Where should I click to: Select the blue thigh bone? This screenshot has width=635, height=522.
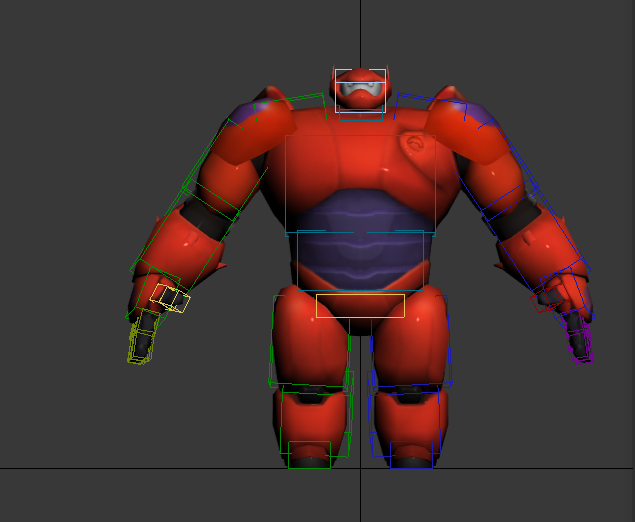[x=410, y=340]
